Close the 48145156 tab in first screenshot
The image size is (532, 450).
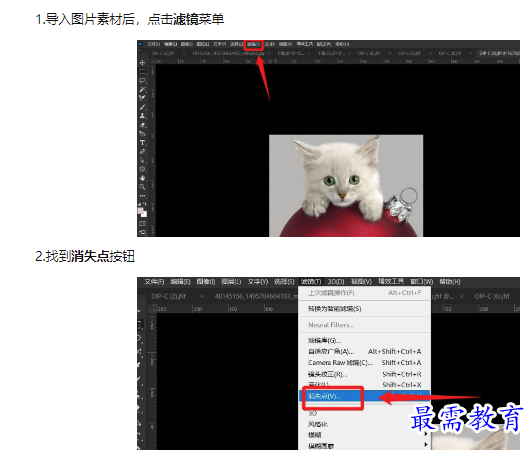pos(268,53)
